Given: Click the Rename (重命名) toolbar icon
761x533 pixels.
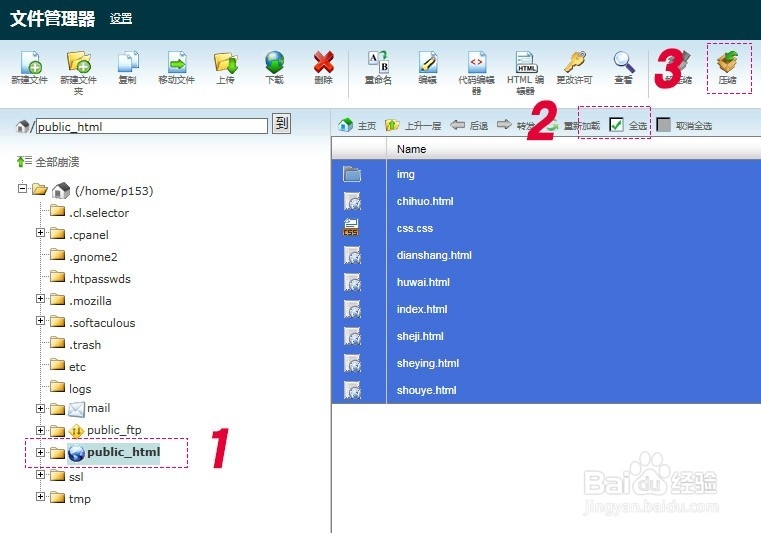Looking at the screenshot, I should [378, 63].
